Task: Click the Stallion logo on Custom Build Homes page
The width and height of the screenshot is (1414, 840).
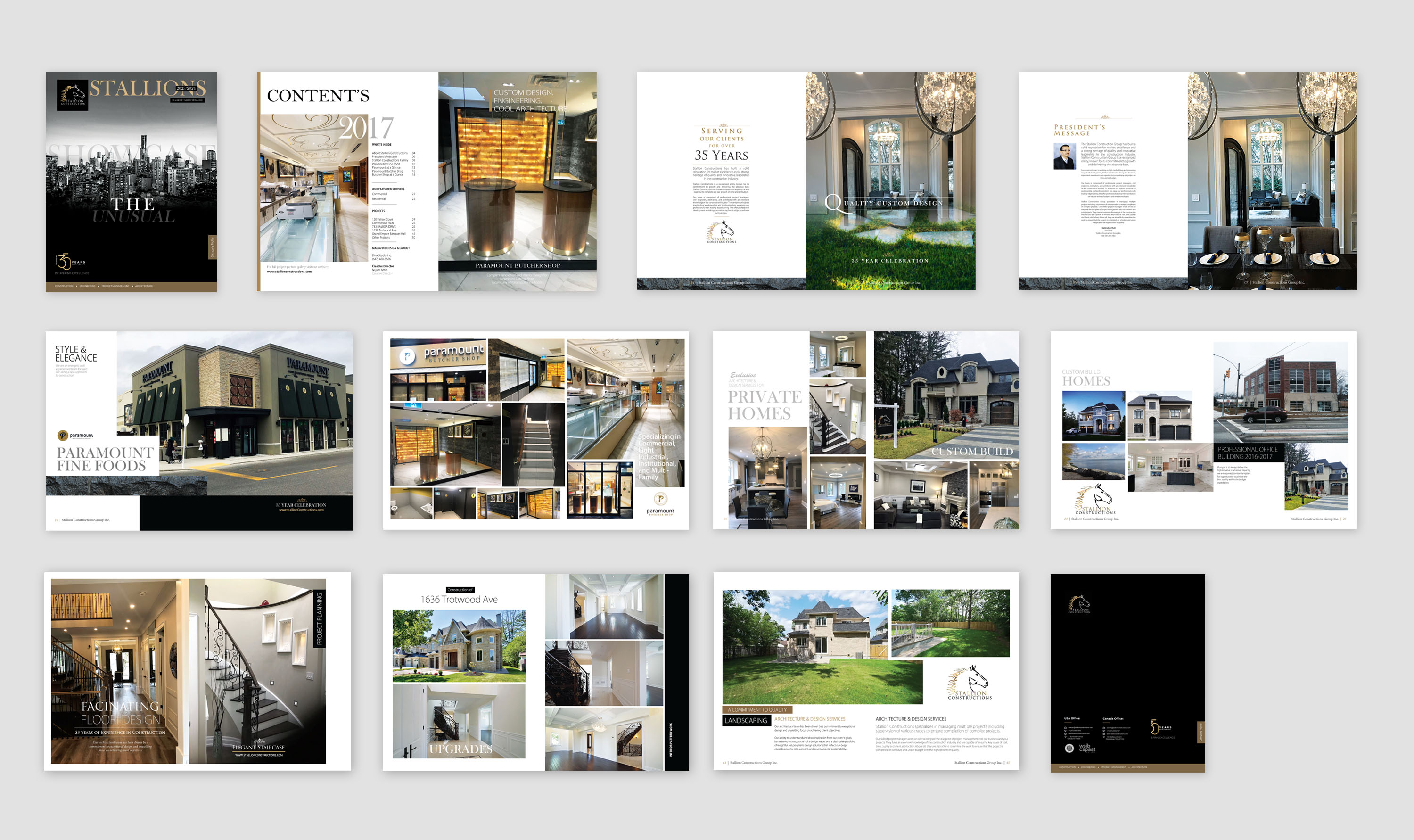Action: coord(1095,499)
